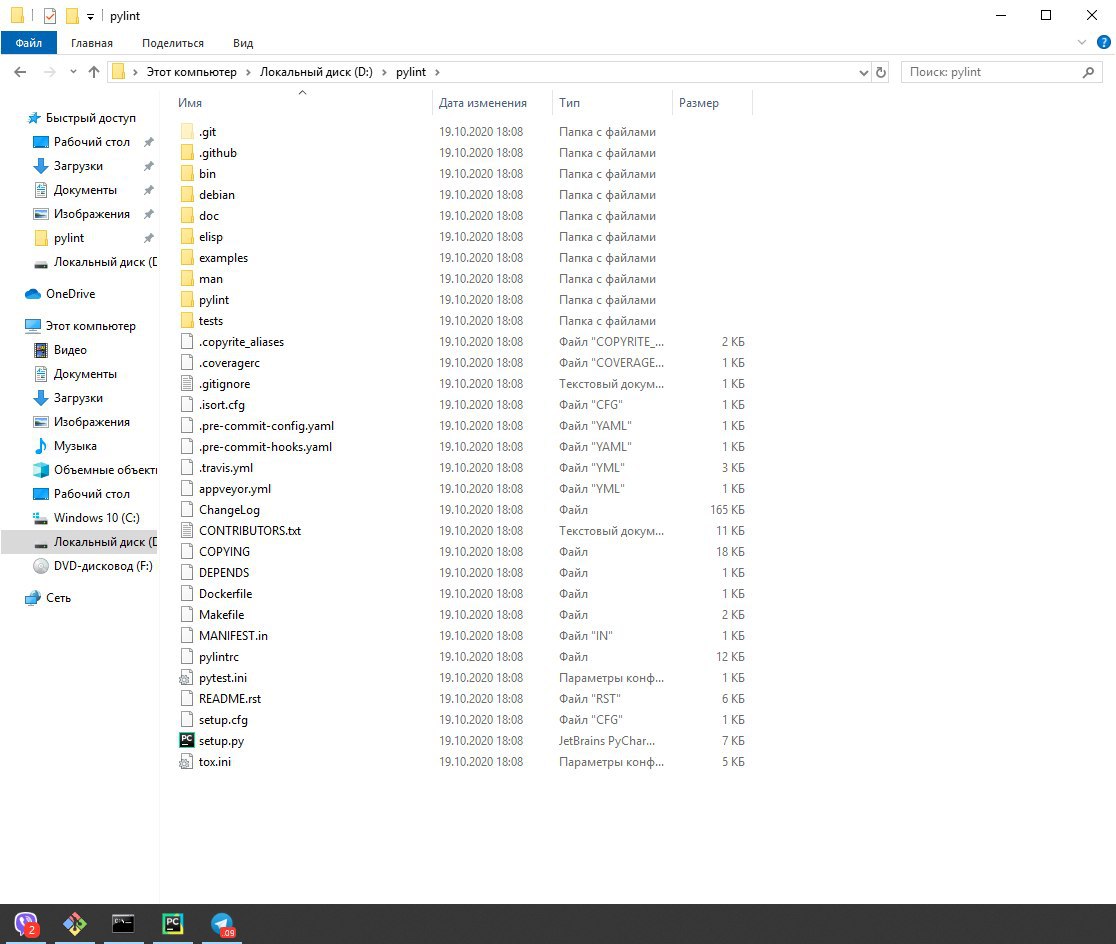The height and width of the screenshot is (944, 1116).
Task: Select the tests folder
Action: click(211, 321)
